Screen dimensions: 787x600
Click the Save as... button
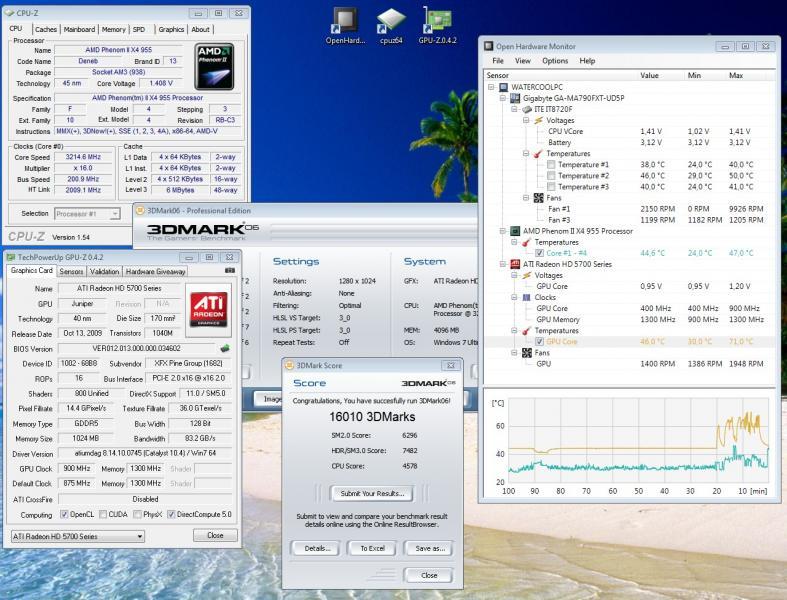click(x=430, y=548)
